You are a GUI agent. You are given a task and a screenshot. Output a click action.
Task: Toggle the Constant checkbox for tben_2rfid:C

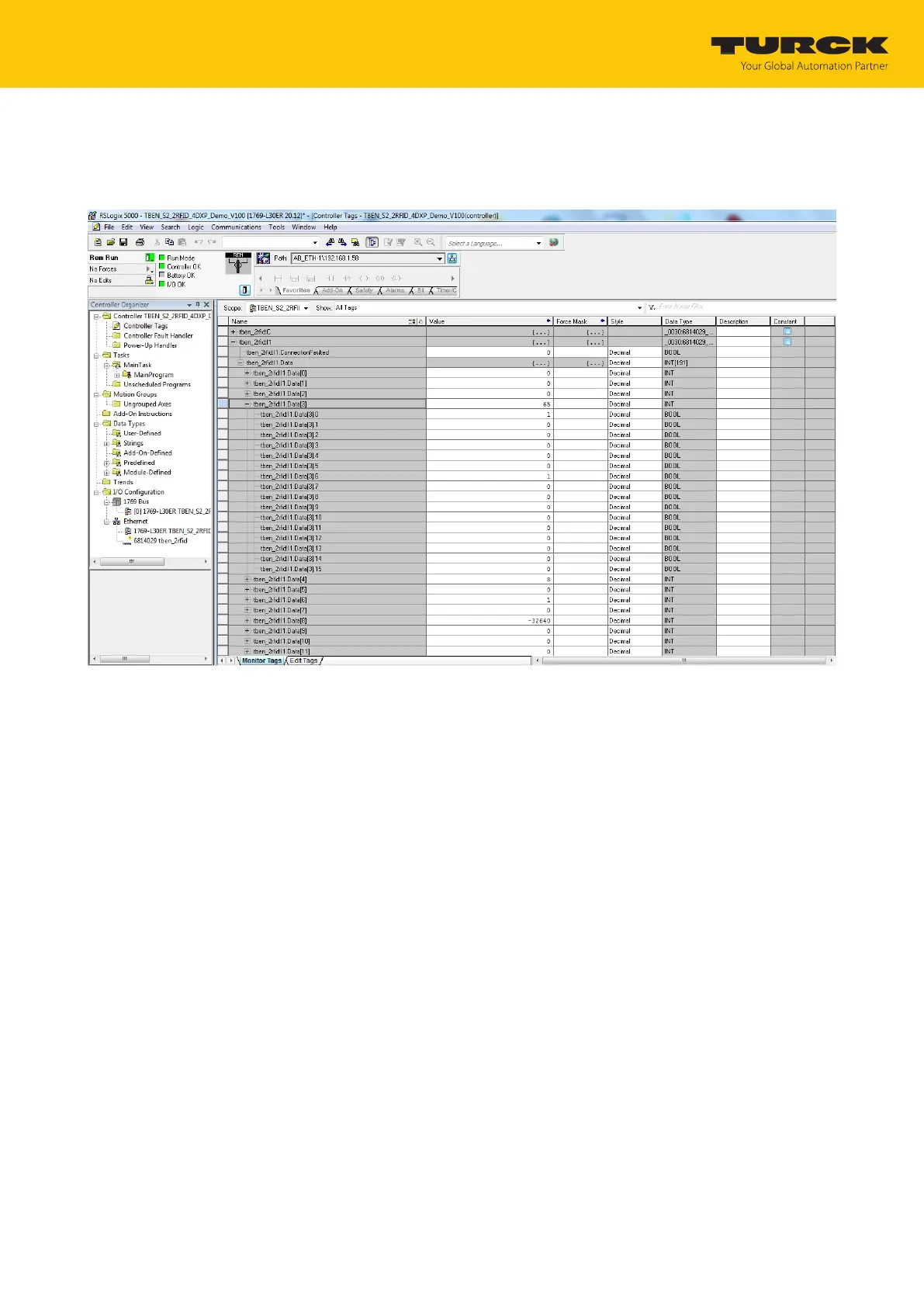pyautogui.click(x=787, y=331)
